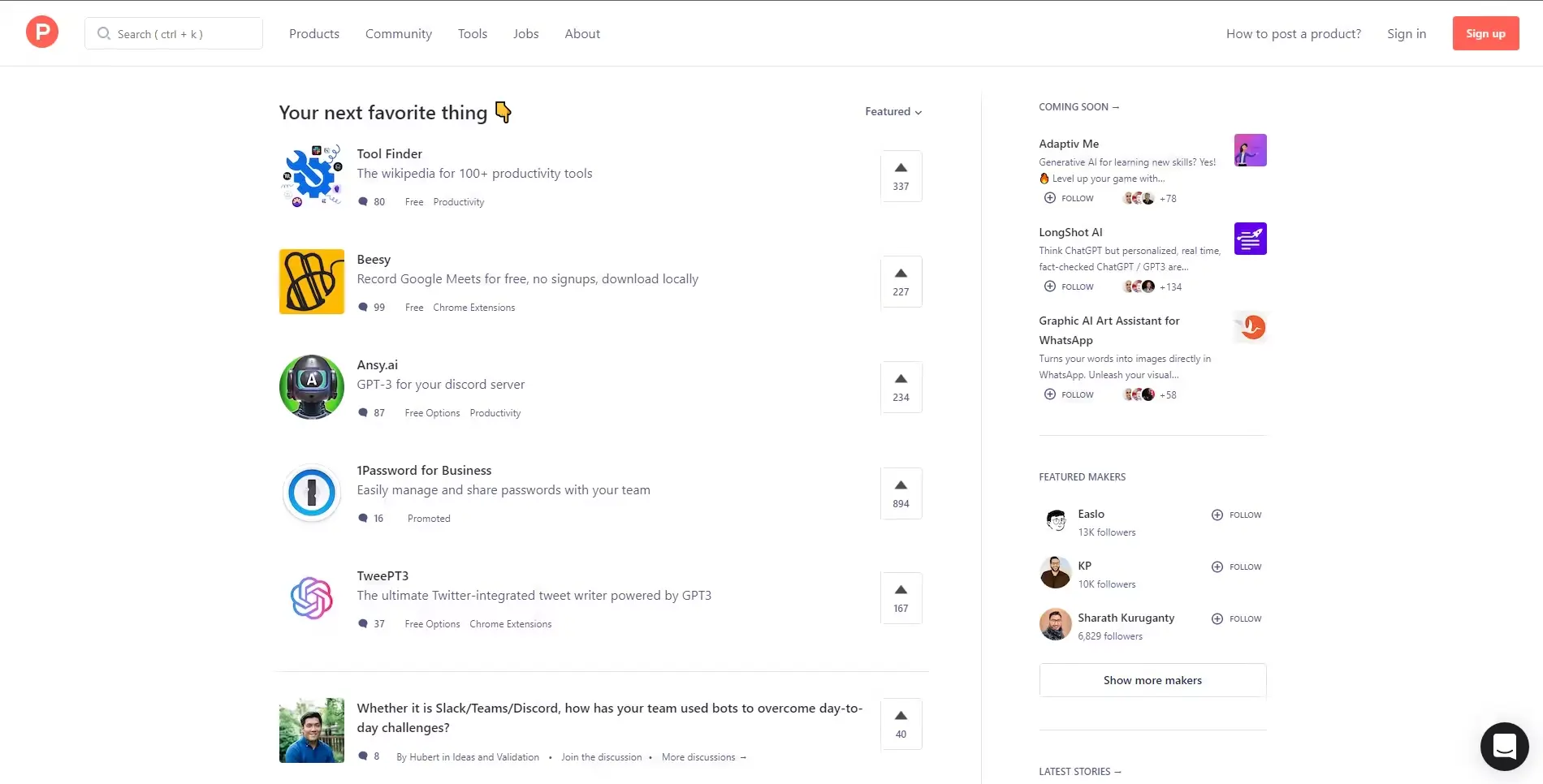
Task: Upvote Tool Finder
Action: tap(901, 175)
